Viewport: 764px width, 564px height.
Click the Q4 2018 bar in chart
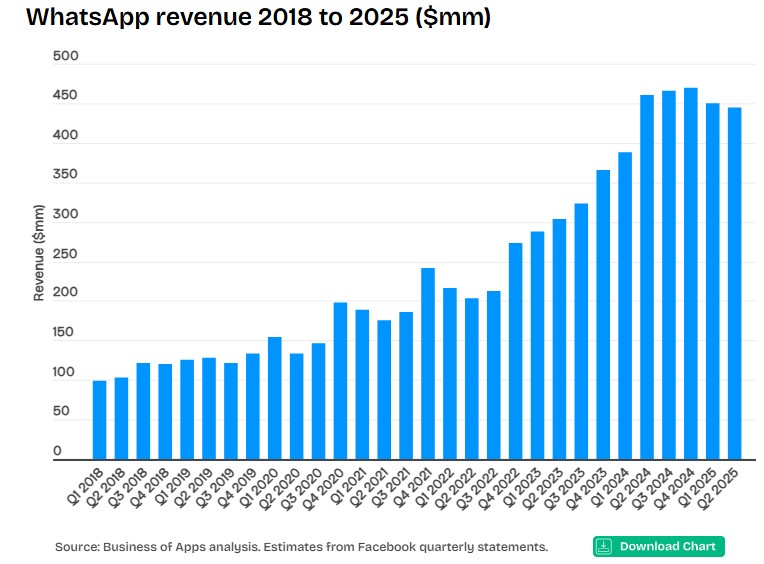165,411
